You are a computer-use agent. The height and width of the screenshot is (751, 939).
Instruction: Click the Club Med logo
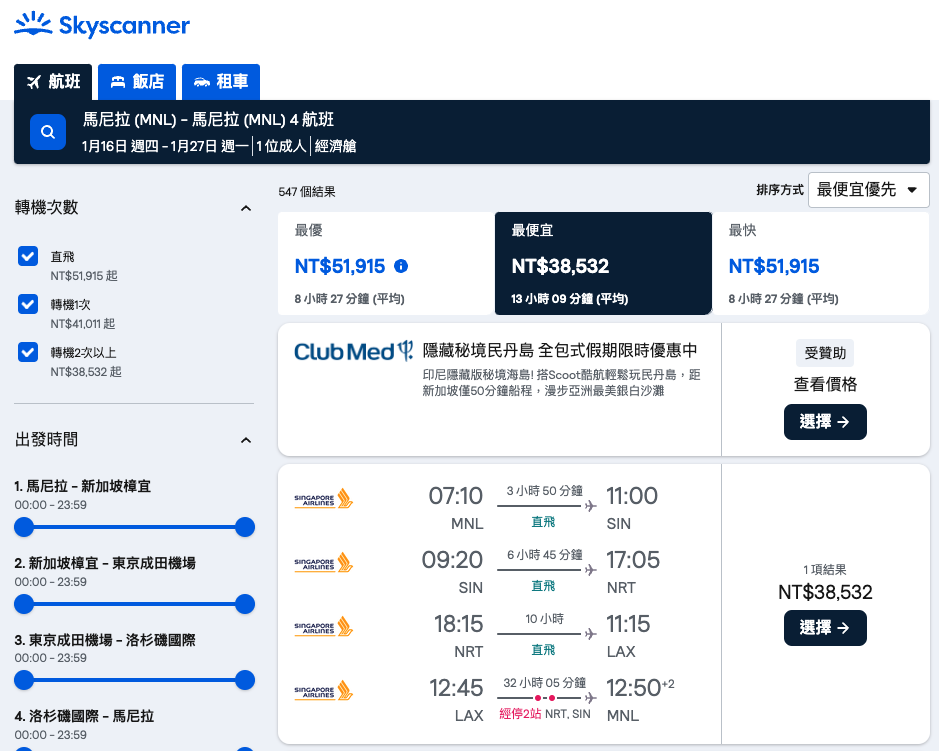pos(353,351)
